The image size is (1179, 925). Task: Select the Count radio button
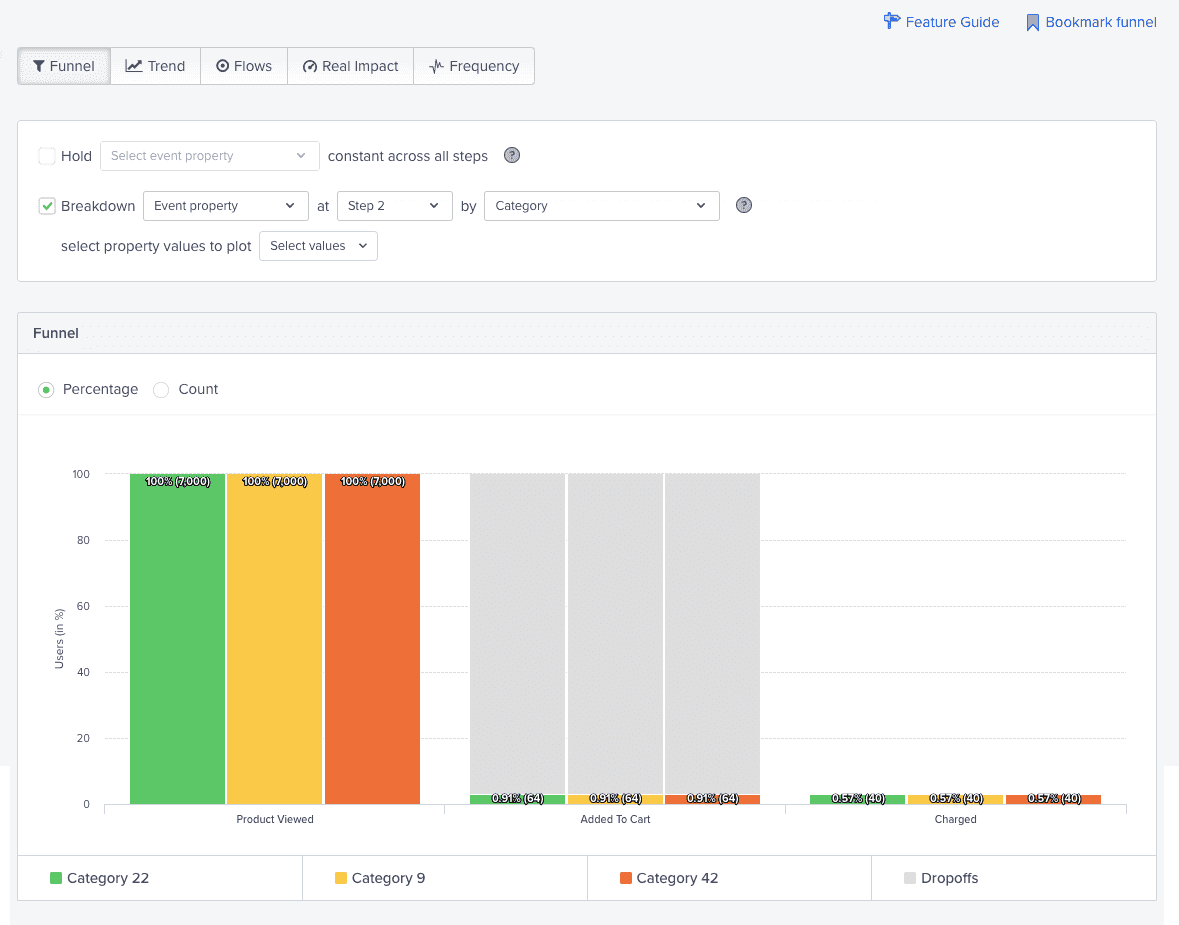coord(161,389)
